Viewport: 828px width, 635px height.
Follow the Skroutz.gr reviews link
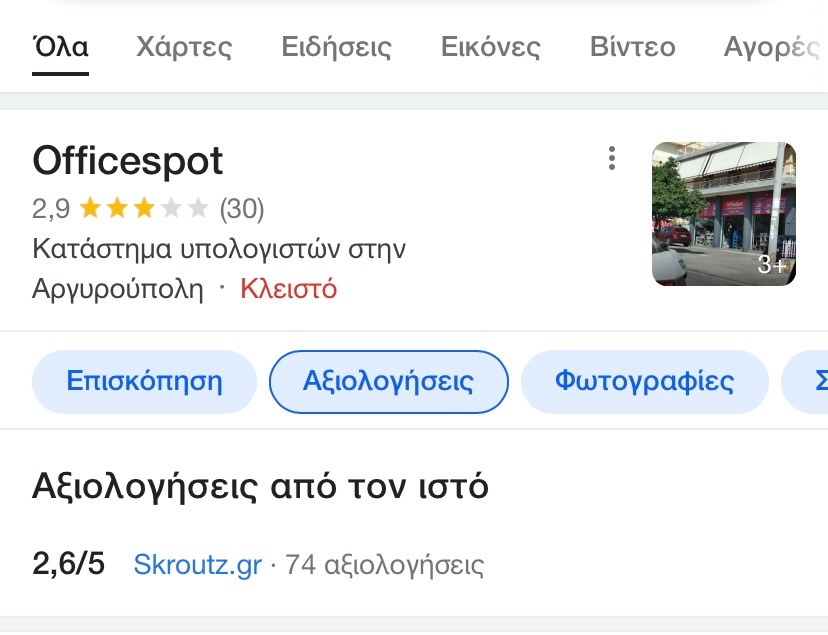(197, 565)
